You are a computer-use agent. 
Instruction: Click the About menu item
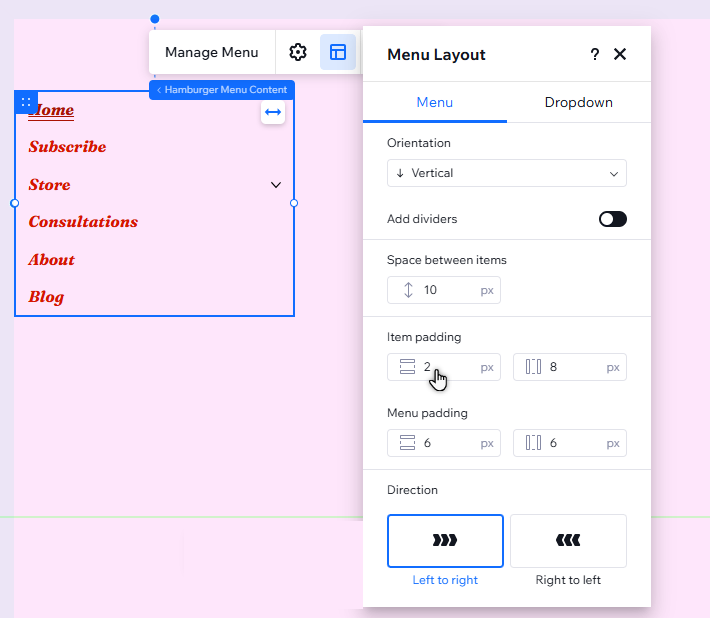(51, 260)
